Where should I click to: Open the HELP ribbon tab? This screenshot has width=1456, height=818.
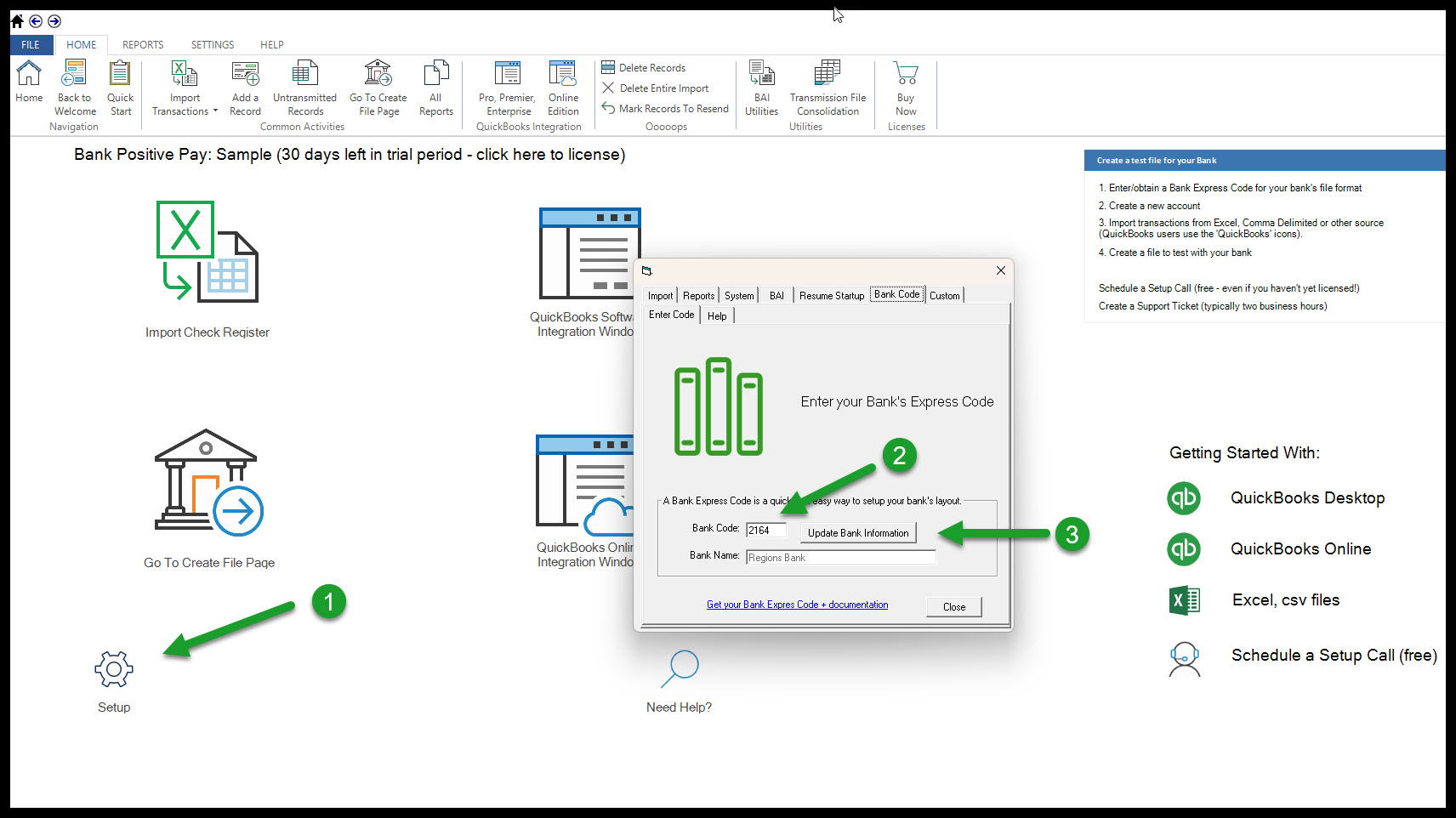(x=272, y=45)
